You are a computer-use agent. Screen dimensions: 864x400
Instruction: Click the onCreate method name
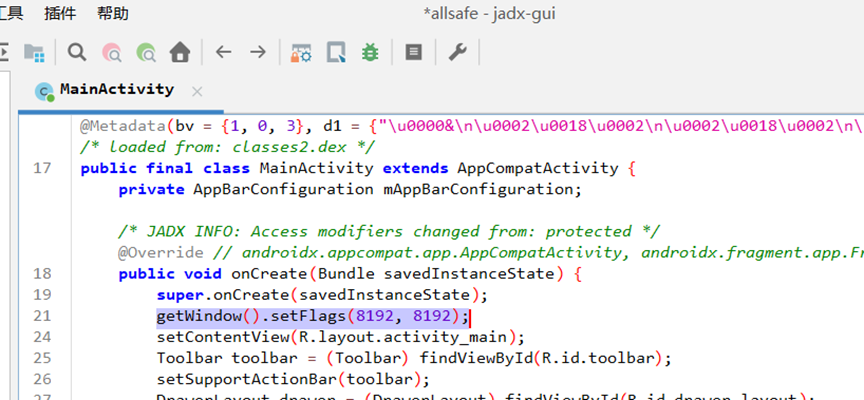click(269, 274)
